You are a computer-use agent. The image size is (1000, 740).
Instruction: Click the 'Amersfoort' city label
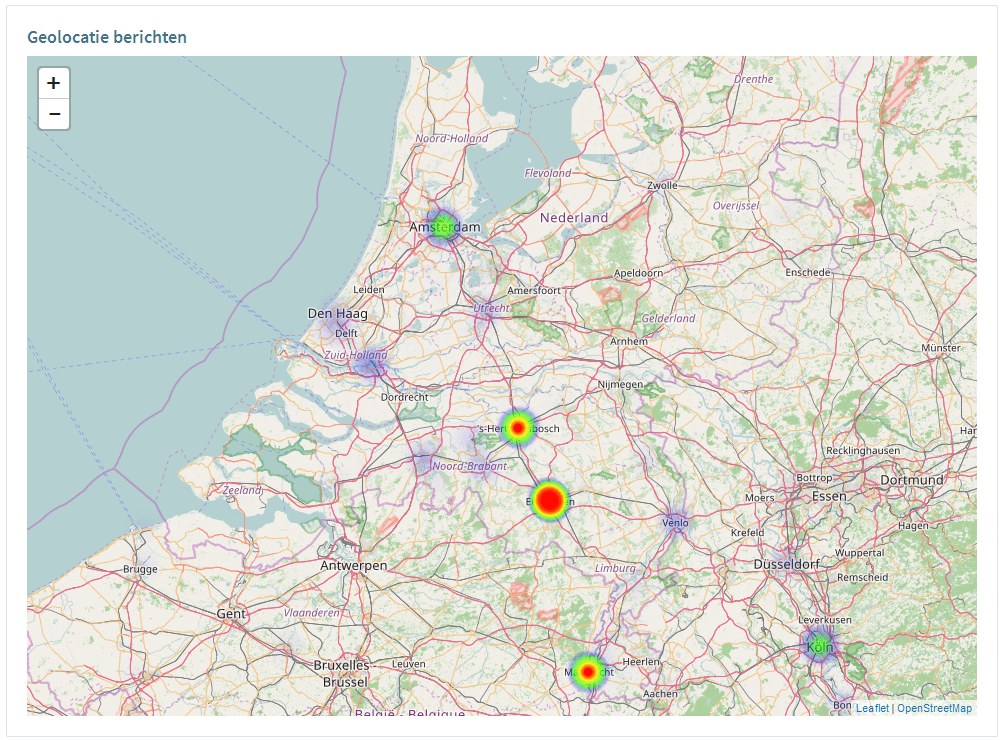coord(534,290)
